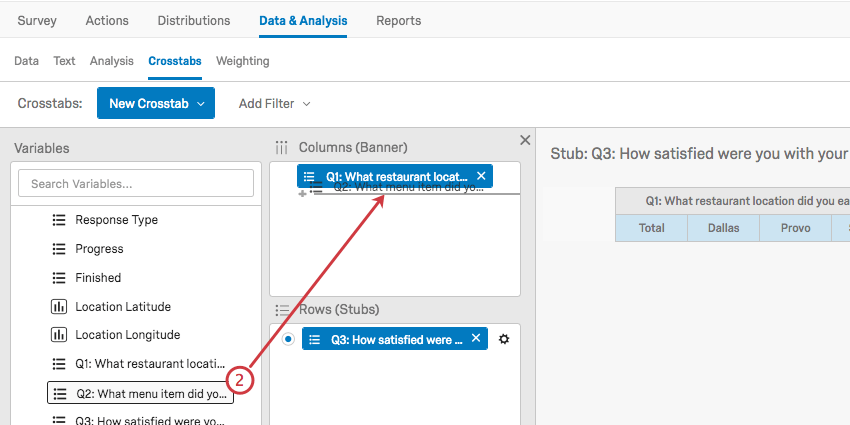Click the list icon on the Q3 chip
Image resolution: width=850 pixels, height=425 pixels.
[x=314, y=339]
